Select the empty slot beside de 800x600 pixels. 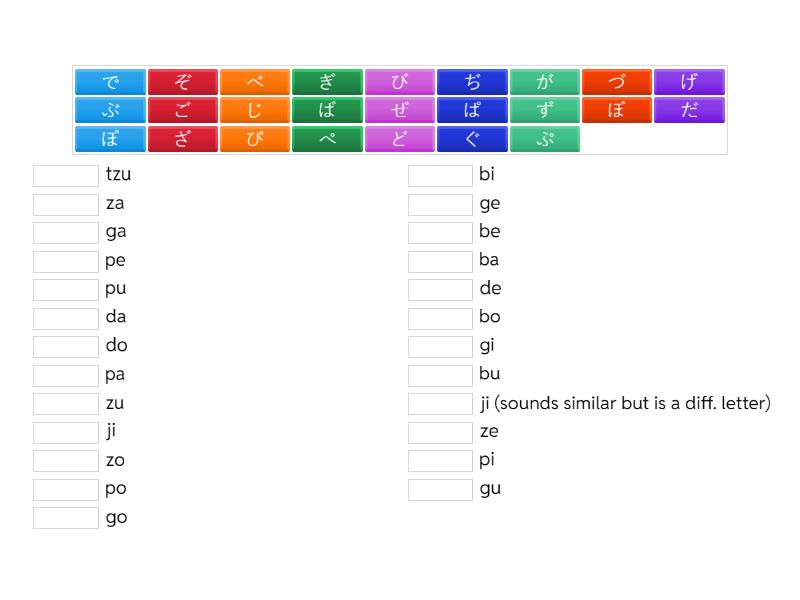(x=440, y=290)
